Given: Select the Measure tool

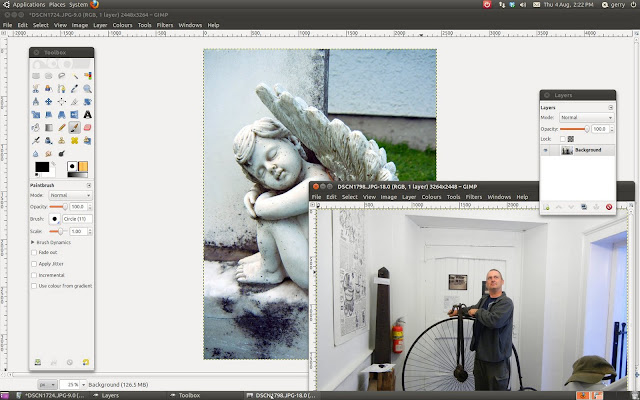Looking at the screenshot, I should (x=36, y=102).
